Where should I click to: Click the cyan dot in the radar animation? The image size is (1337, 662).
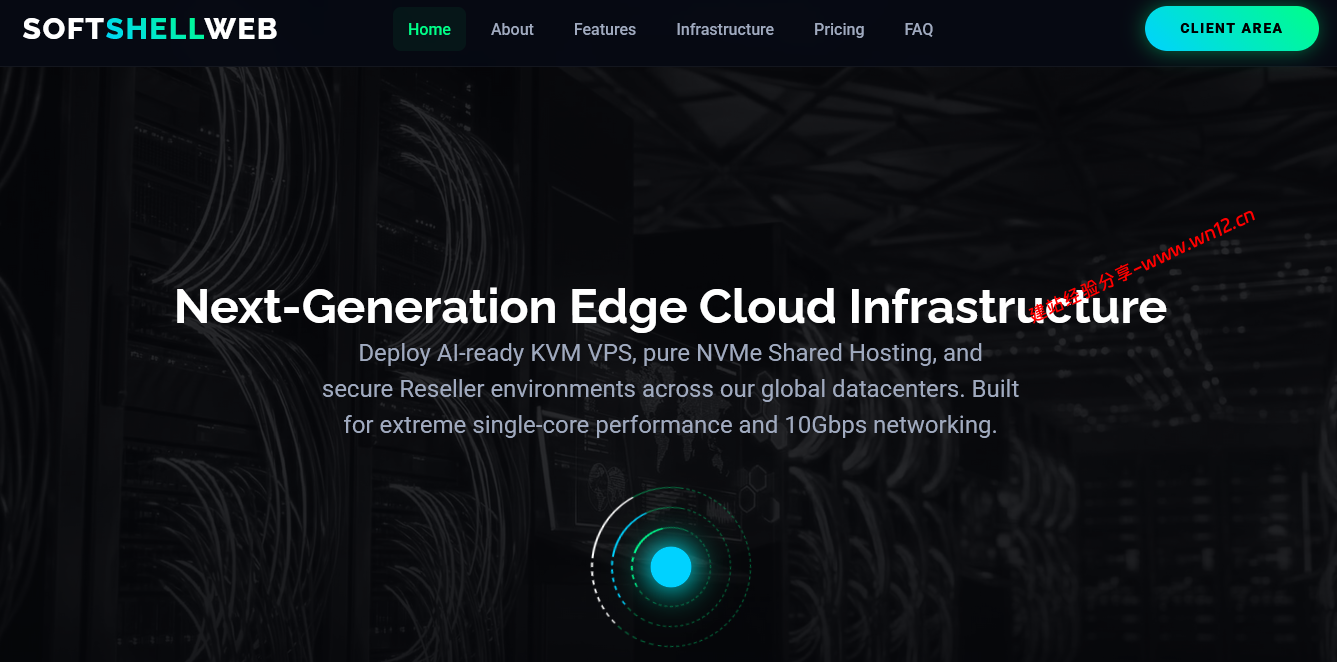[x=671, y=567]
